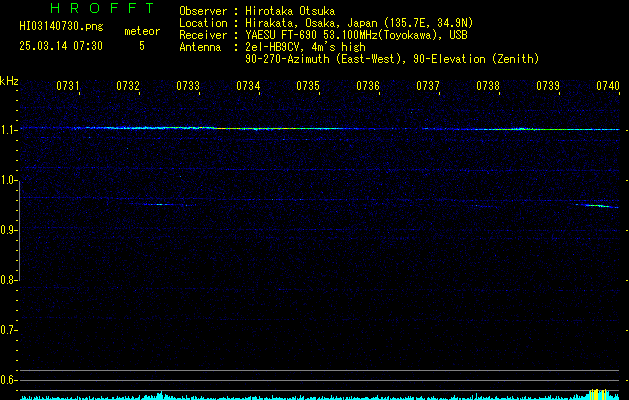Click the meteor echo trace near 0740
The height and width of the screenshot is (400, 629).
597,206
